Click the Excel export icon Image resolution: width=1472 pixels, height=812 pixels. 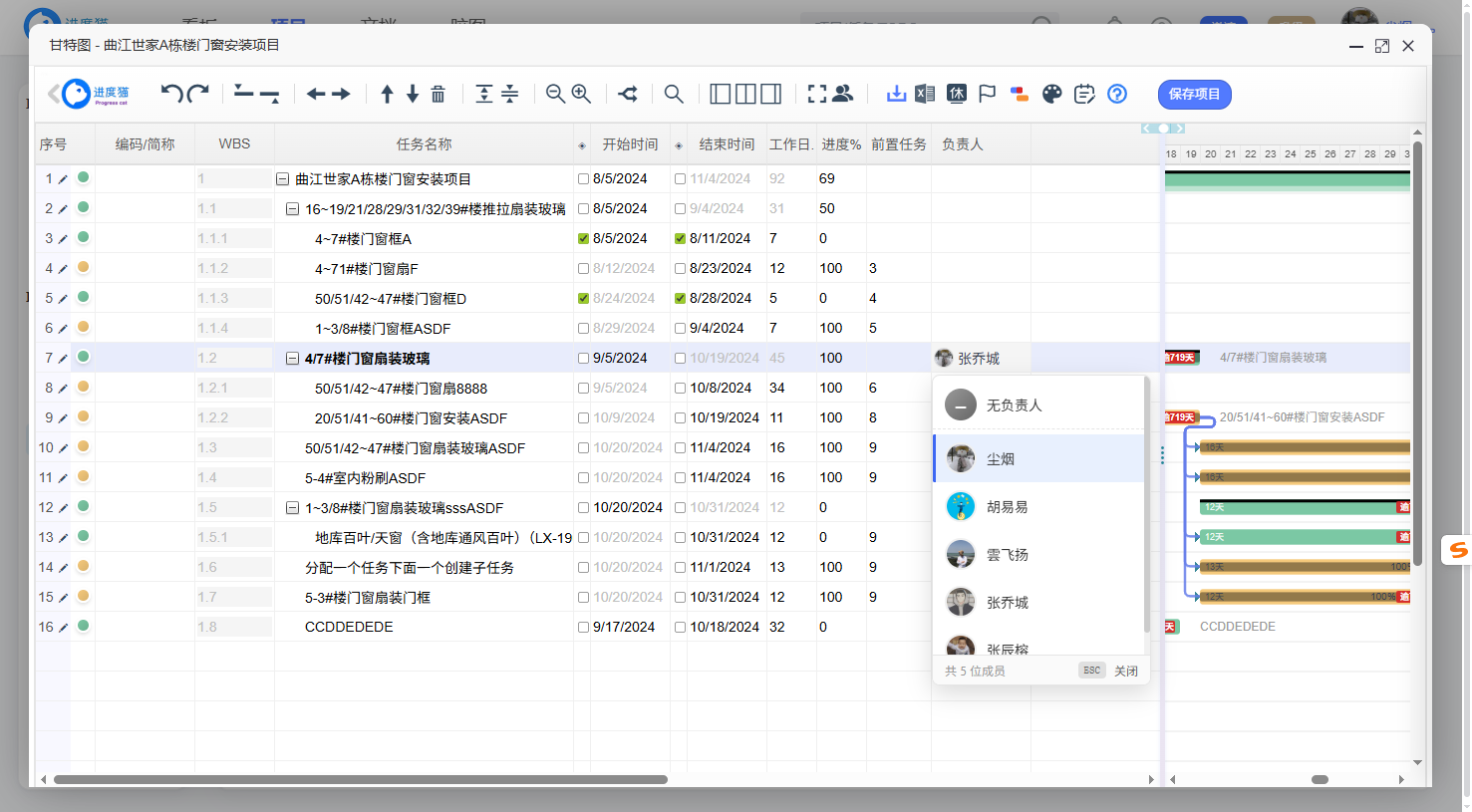tap(925, 94)
